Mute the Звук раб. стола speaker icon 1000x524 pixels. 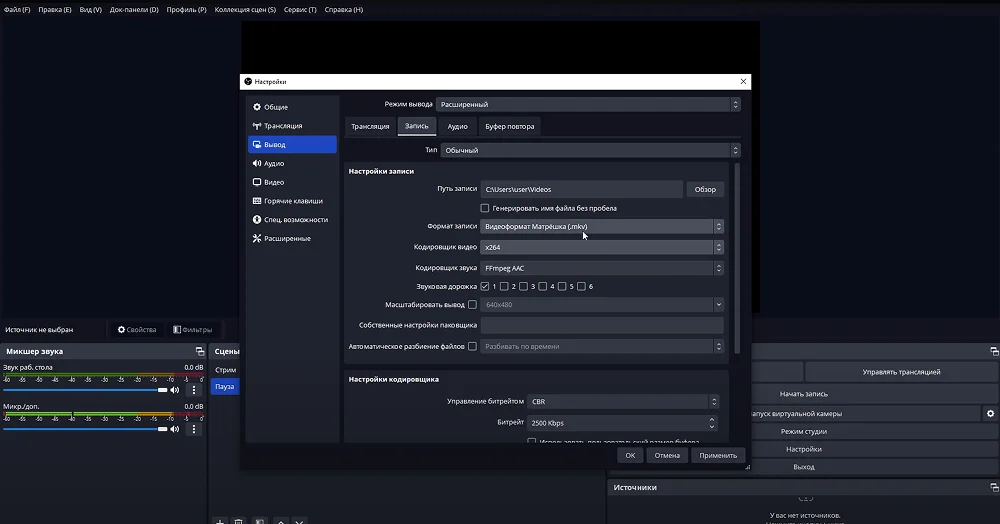pos(175,390)
